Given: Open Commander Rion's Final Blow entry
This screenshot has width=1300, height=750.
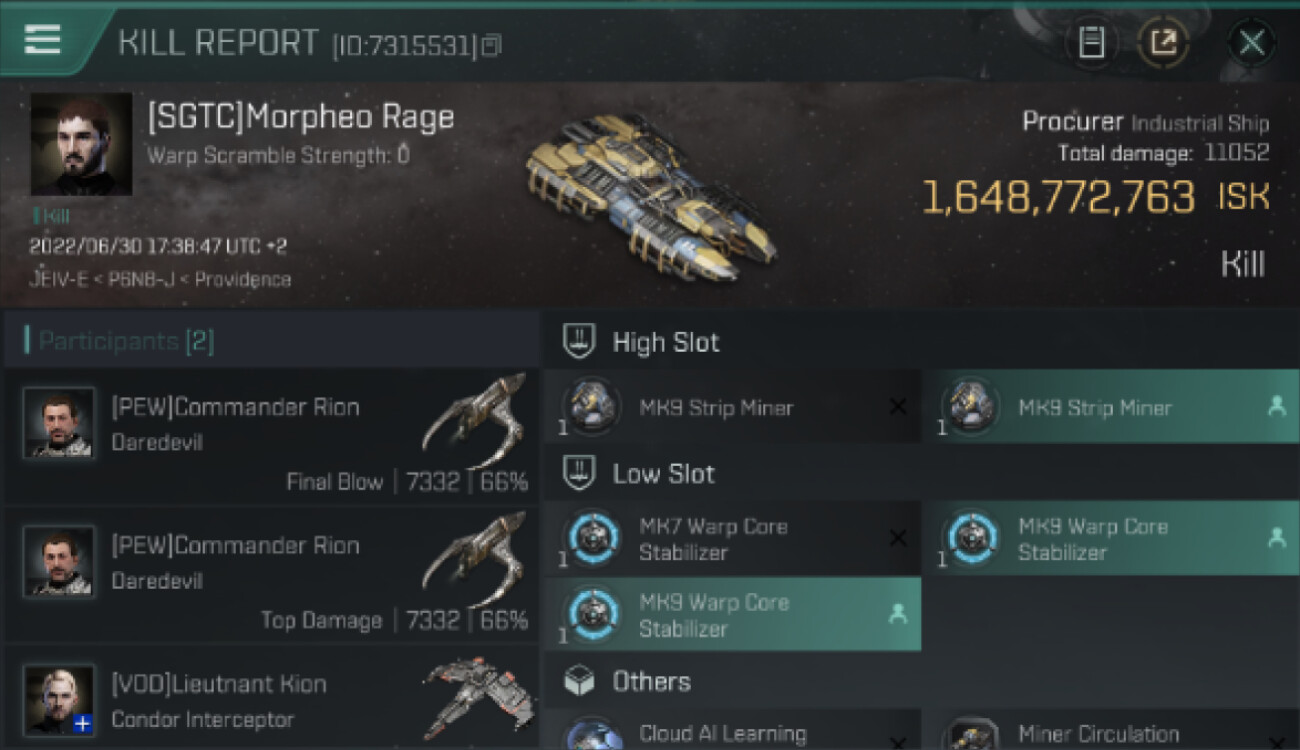Looking at the screenshot, I should [272, 437].
